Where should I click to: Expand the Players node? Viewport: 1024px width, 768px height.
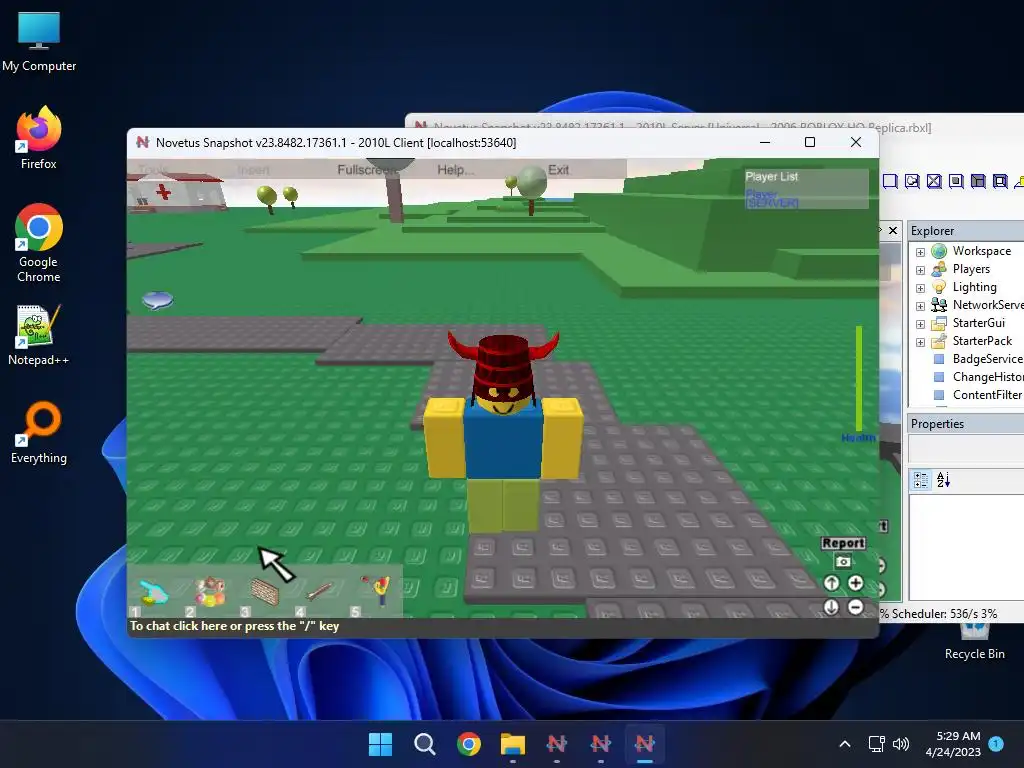(x=920, y=270)
